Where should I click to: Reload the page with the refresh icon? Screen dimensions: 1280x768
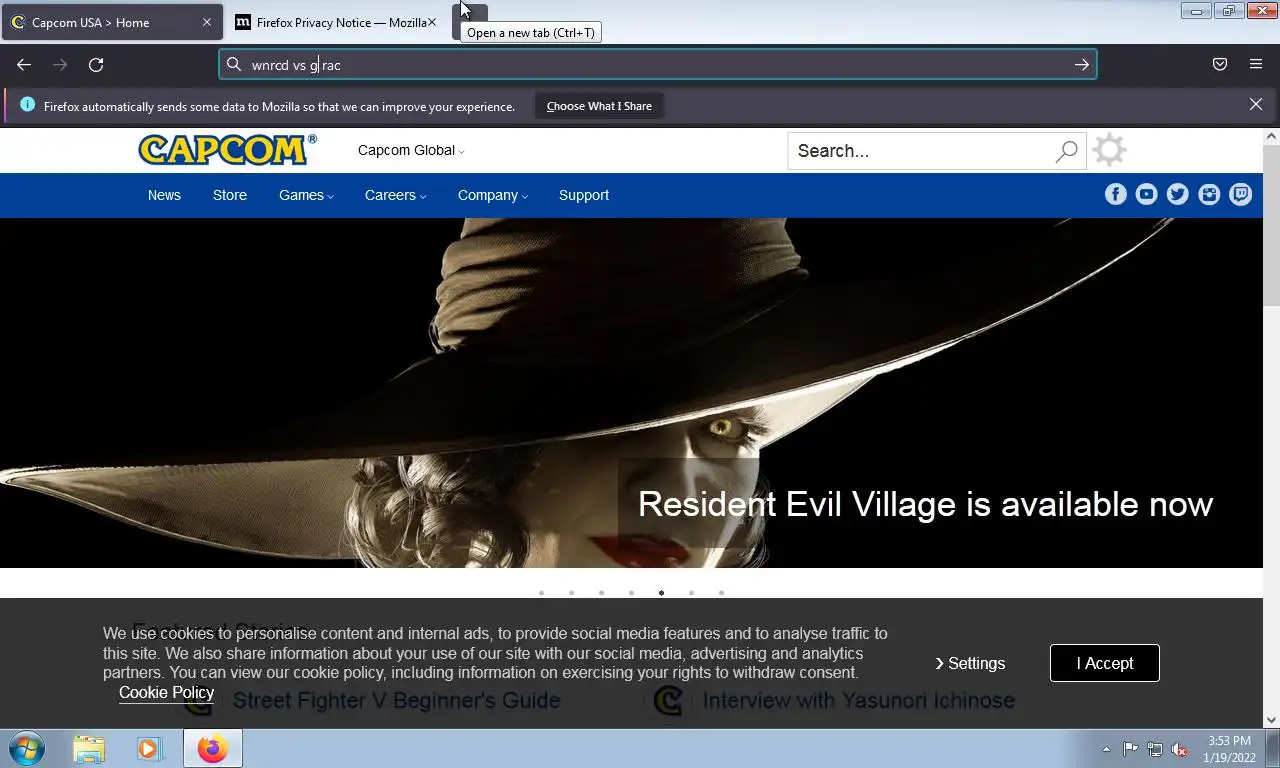[x=96, y=65]
